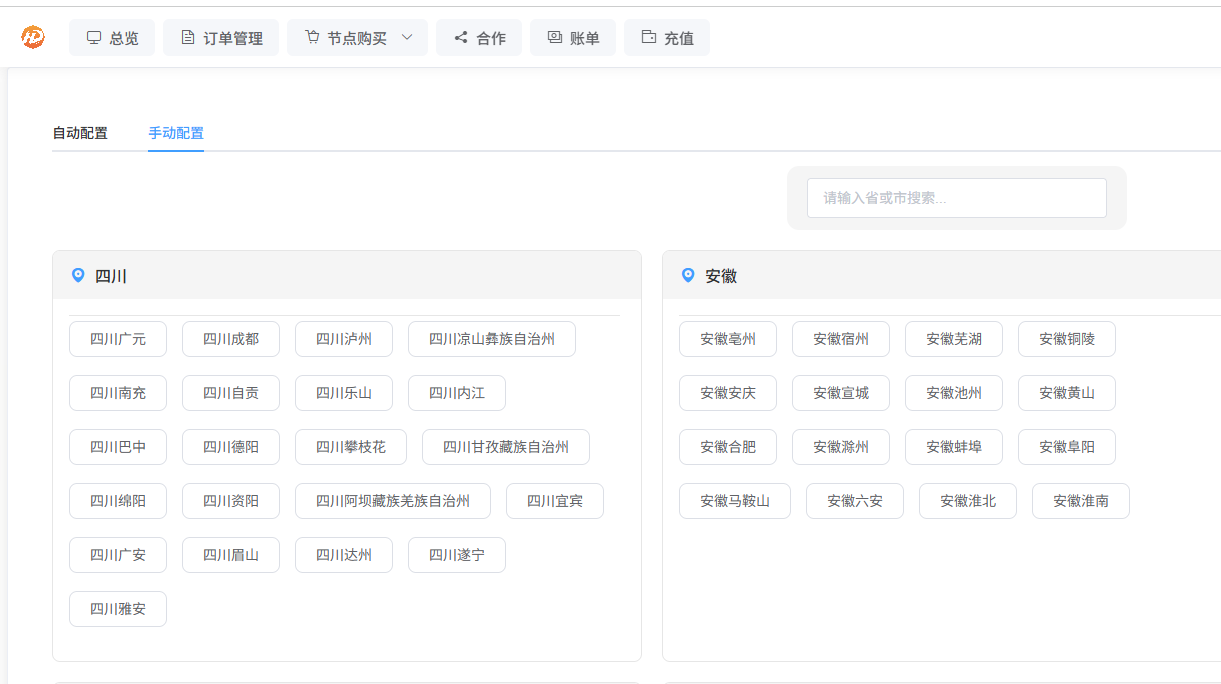Click the 四川 province header text
Viewport: 1221px width, 684px height.
tap(111, 276)
